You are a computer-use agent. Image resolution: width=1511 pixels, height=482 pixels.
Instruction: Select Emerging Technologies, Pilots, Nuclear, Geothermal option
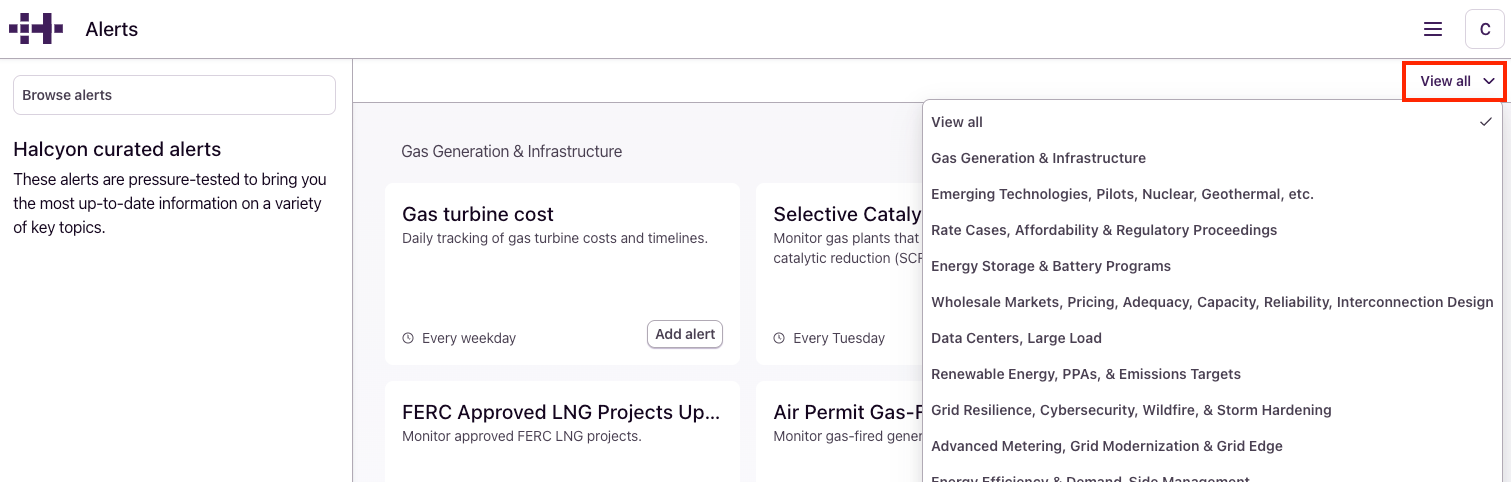coord(1212,194)
